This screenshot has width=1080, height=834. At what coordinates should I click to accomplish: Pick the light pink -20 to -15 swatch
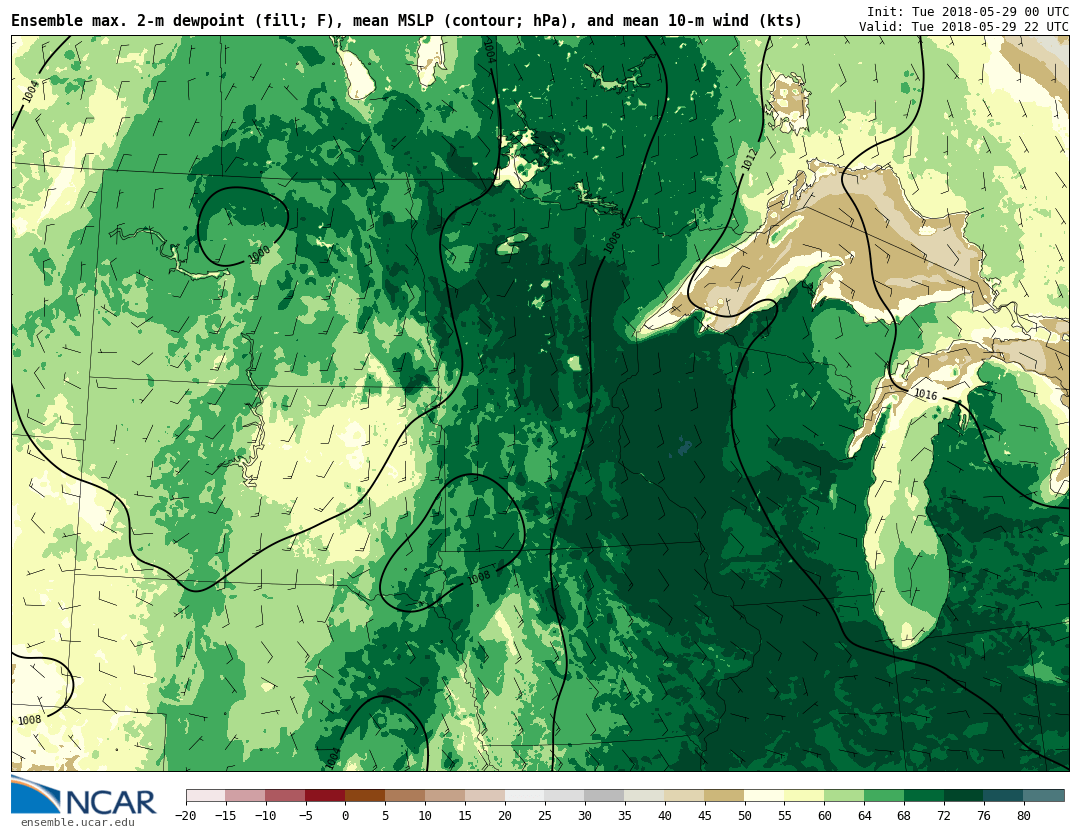click(x=205, y=796)
